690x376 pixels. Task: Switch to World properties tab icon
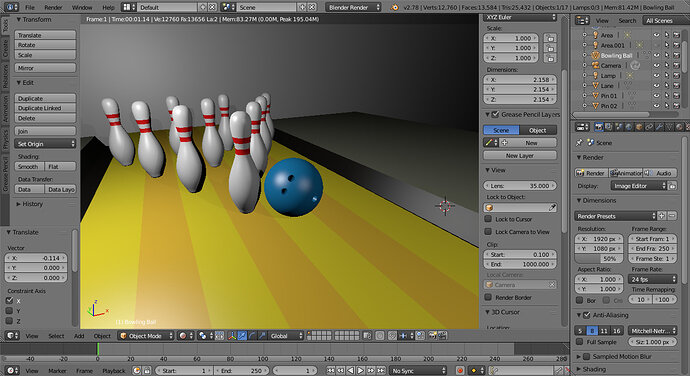tap(629, 127)
